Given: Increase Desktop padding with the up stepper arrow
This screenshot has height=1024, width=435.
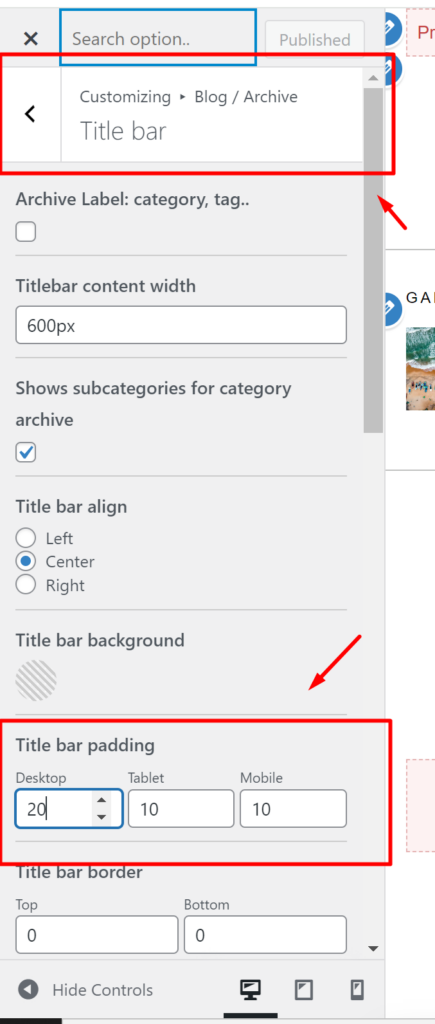Looking at the screenshot, I should click(101, 801).
